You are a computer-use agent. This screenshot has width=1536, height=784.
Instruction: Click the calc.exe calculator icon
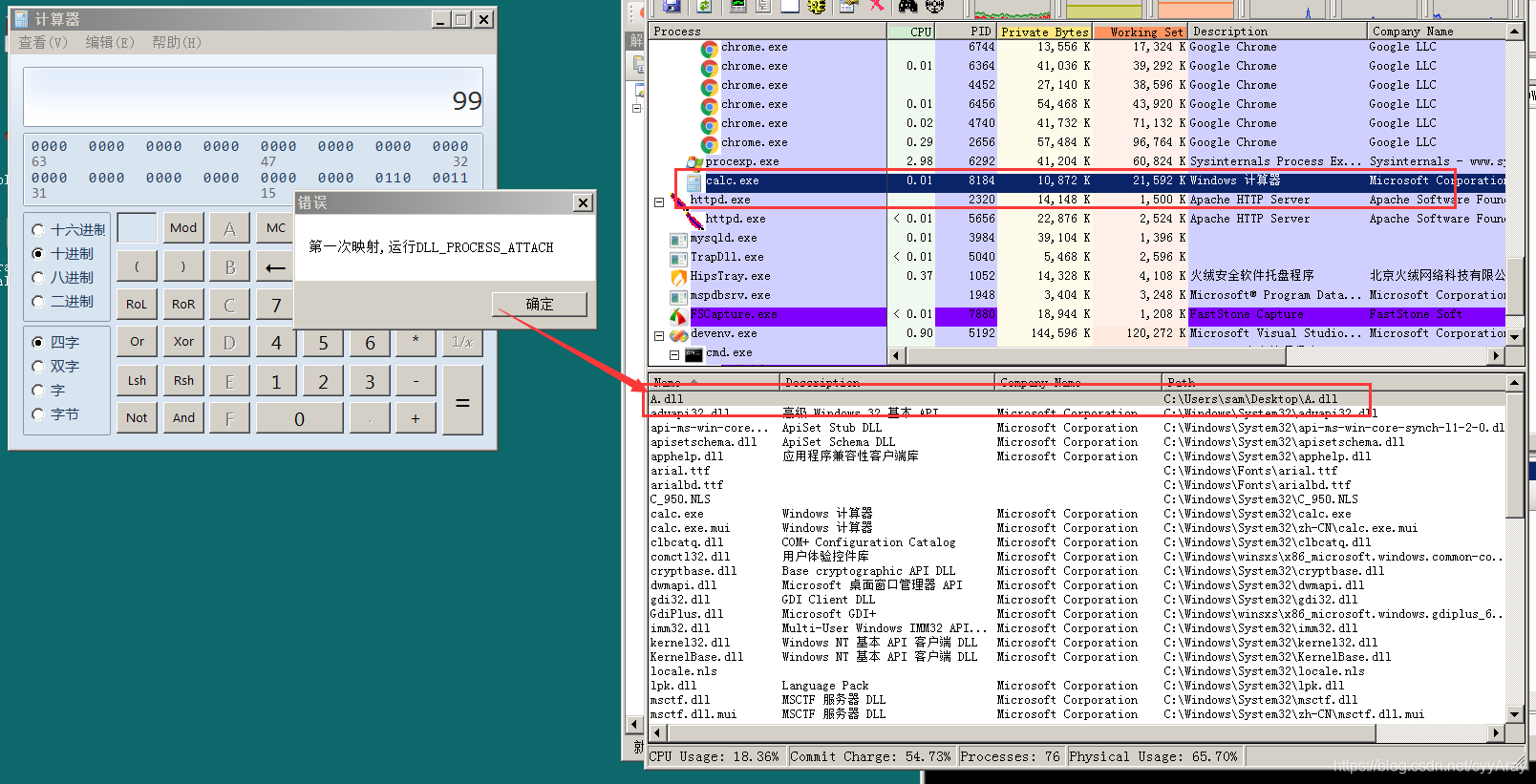tap(694, 181)
